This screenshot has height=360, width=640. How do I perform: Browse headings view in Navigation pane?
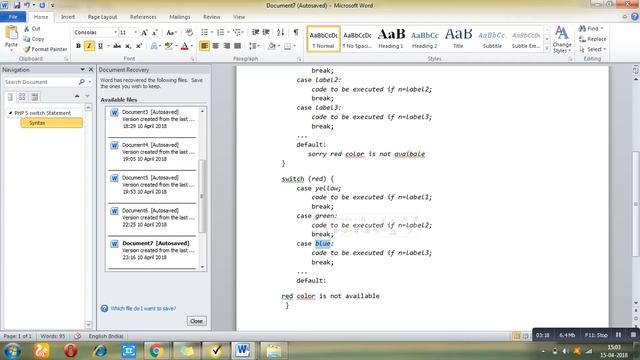click(x=10, y=97)
